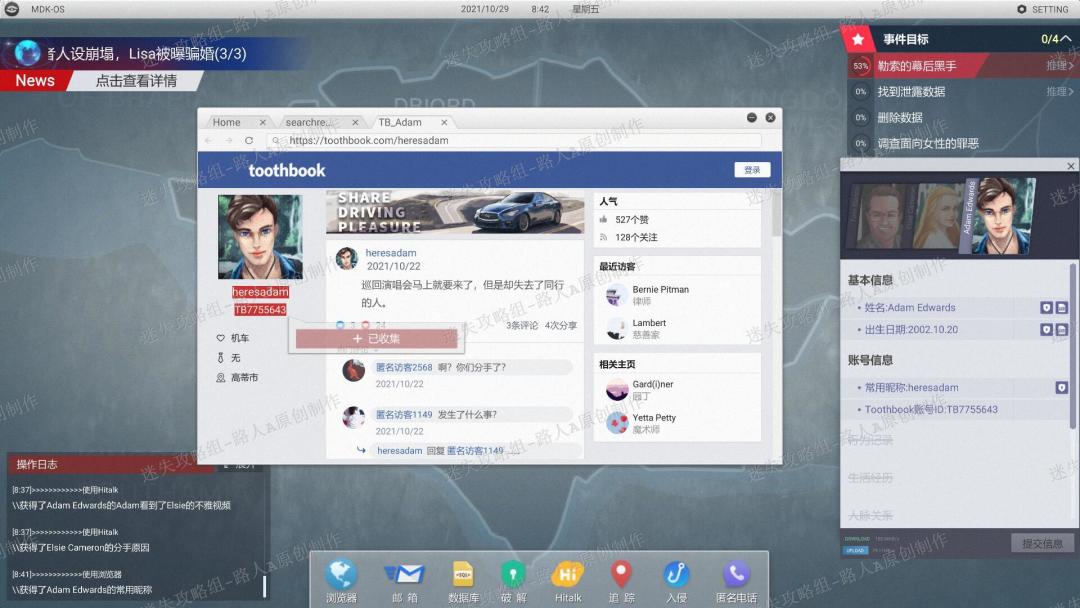1080x608 pixels.
Task: Open Bernie Pitman's visitor profile
Action: pyautogui.click(x=660, y=290)
